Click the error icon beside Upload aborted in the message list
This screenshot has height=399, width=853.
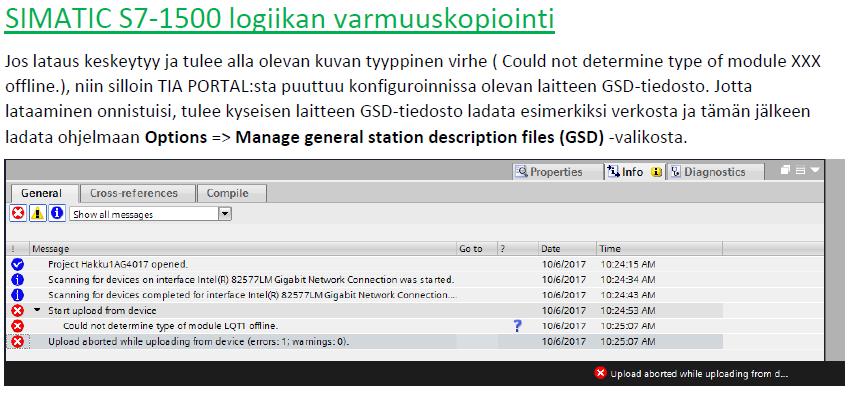(x=18, y=342)
